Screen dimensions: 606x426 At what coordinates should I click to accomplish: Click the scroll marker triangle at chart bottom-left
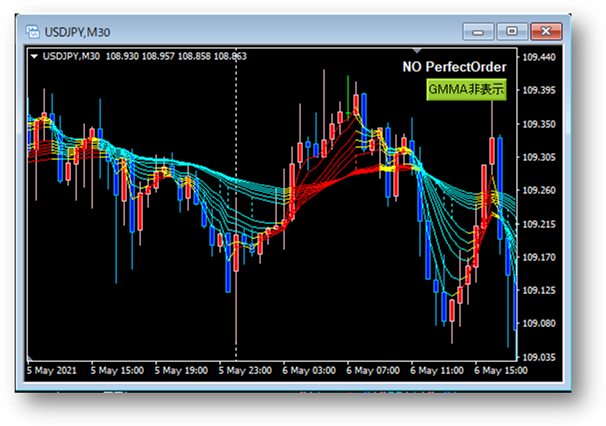[x=30, y=358]
